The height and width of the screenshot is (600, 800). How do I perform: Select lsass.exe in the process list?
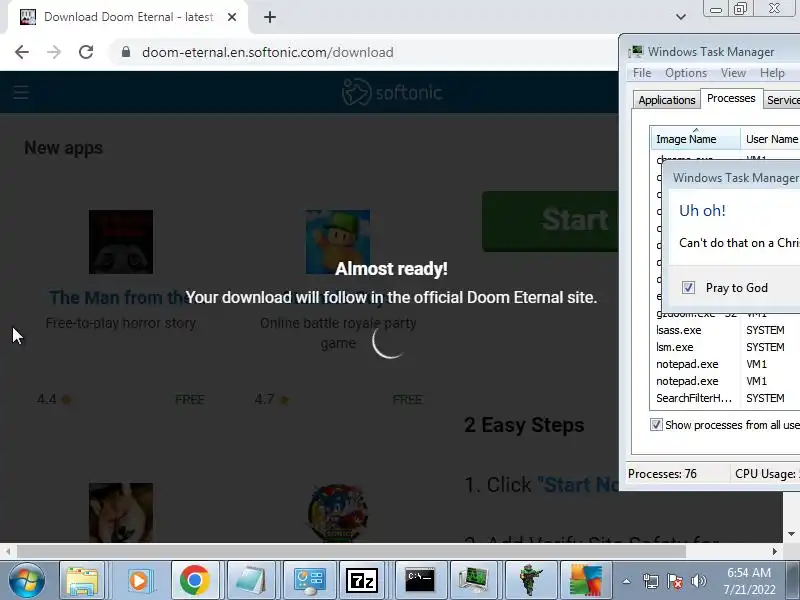tap(725, 330)
